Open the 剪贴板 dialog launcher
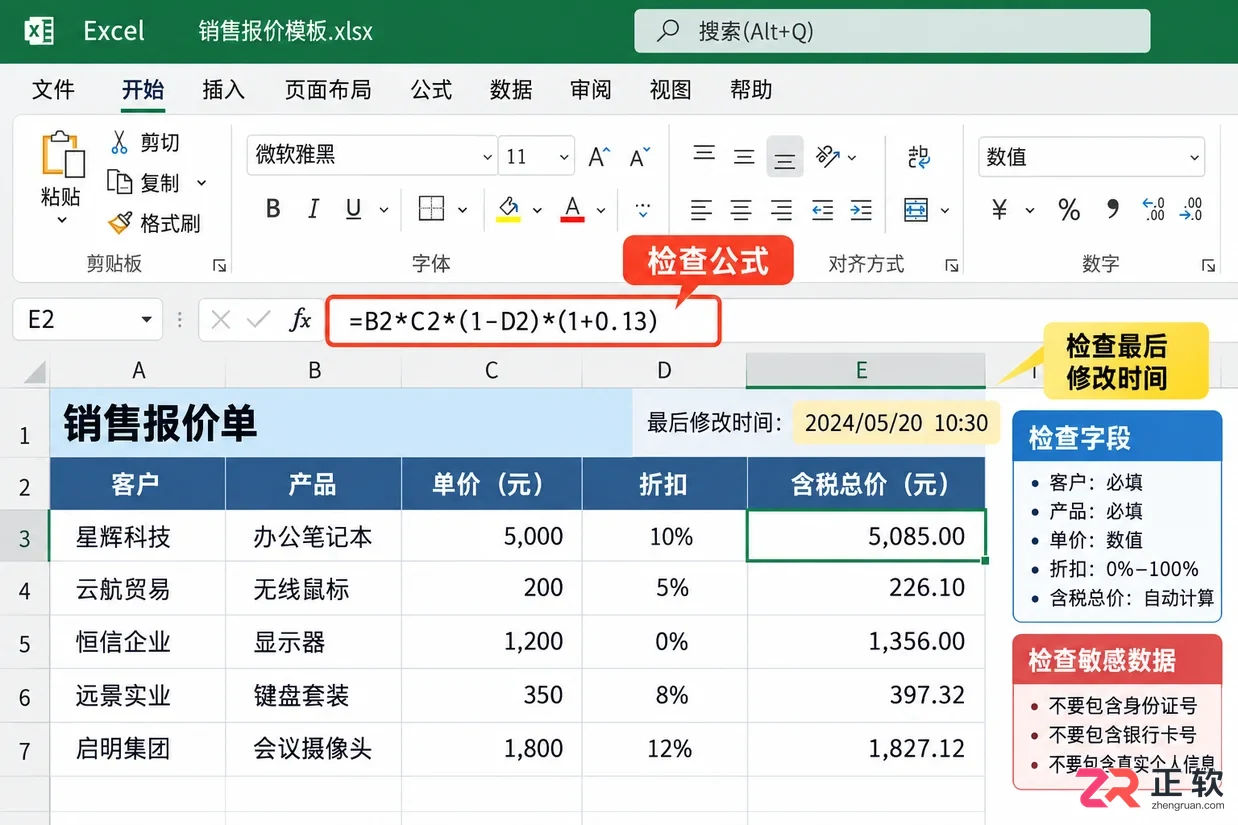1238x825 pixels. (x=219, y=265)
